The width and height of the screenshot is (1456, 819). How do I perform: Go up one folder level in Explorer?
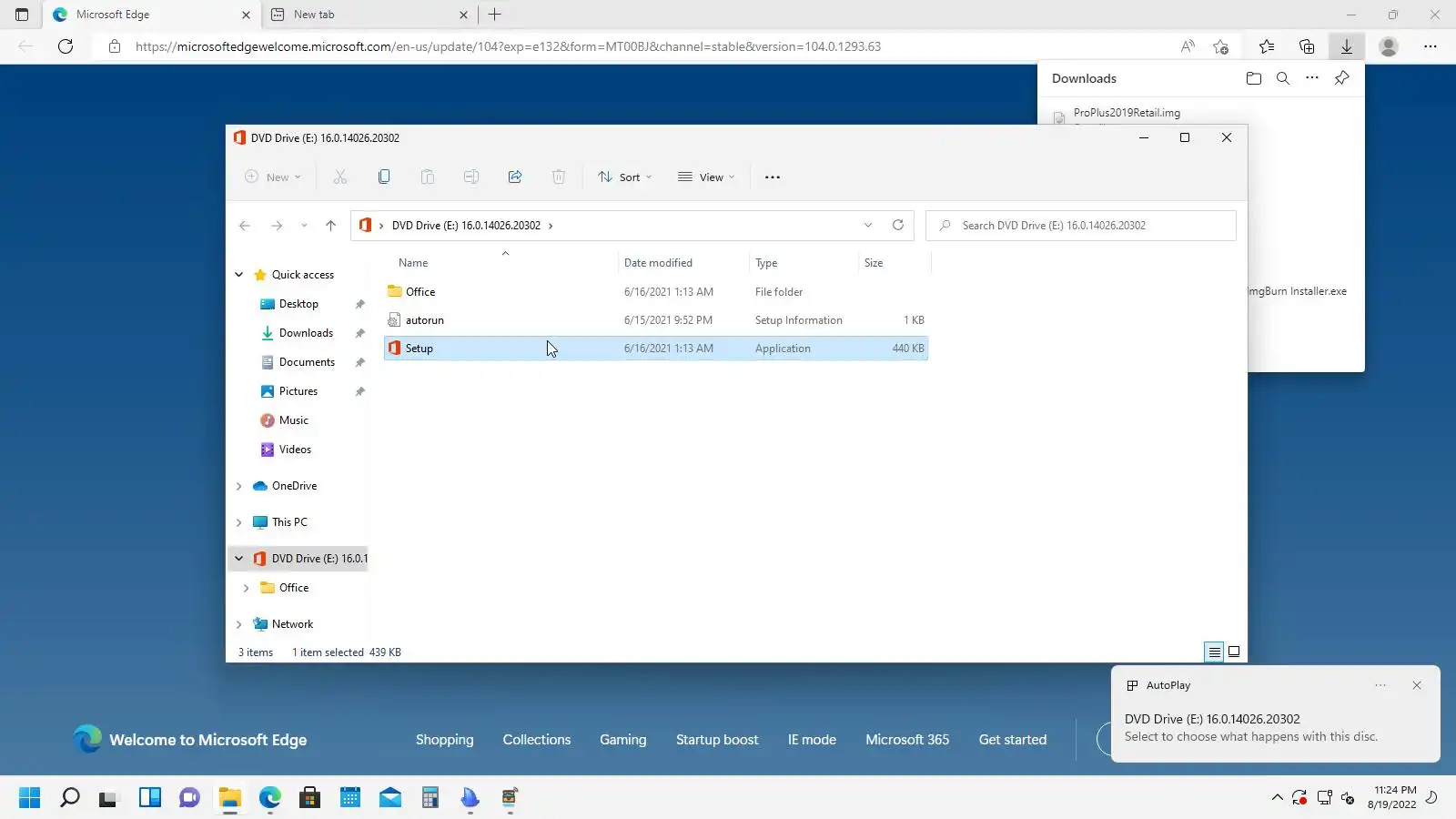(330, 226)
